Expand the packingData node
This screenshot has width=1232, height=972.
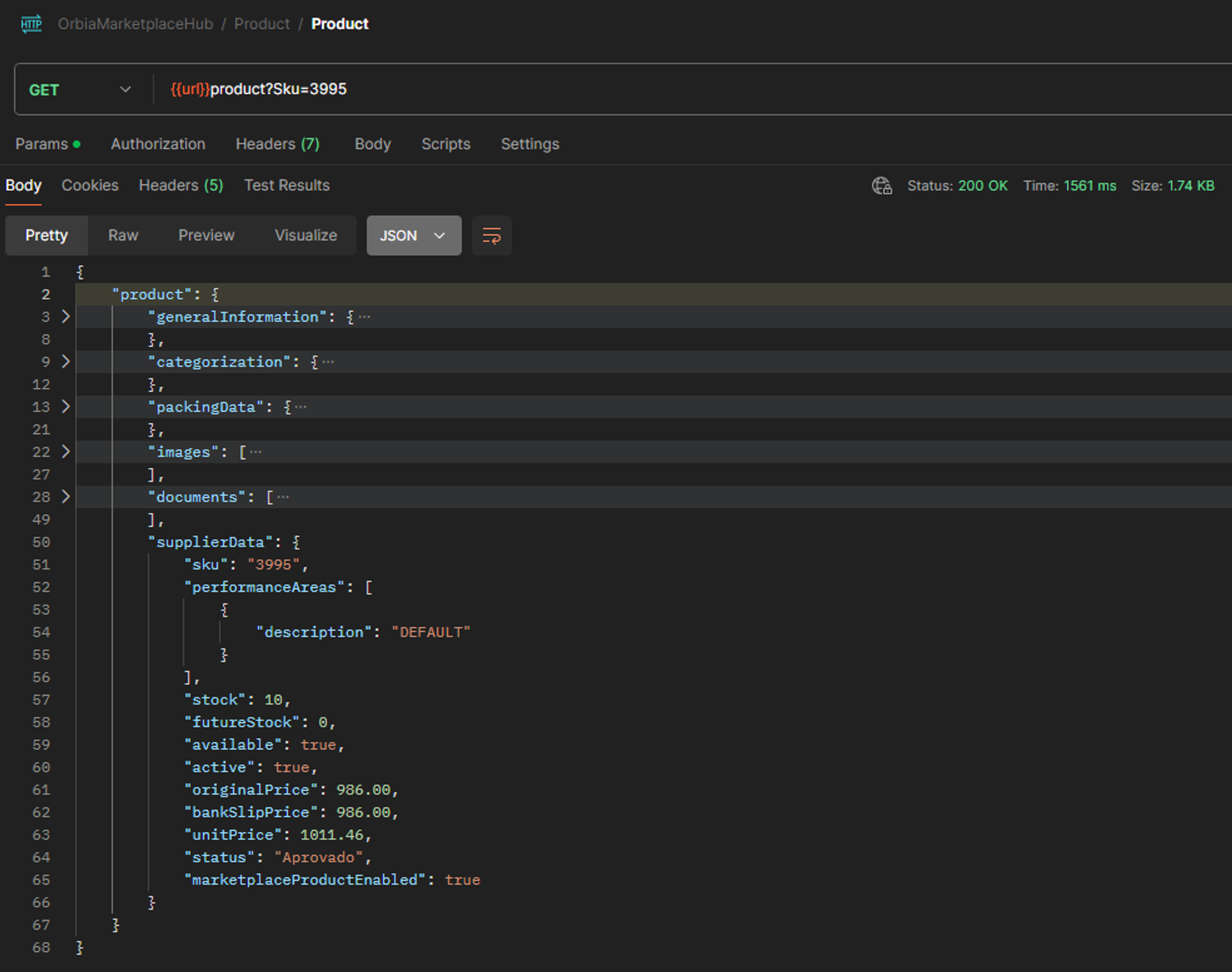[66, 407]
